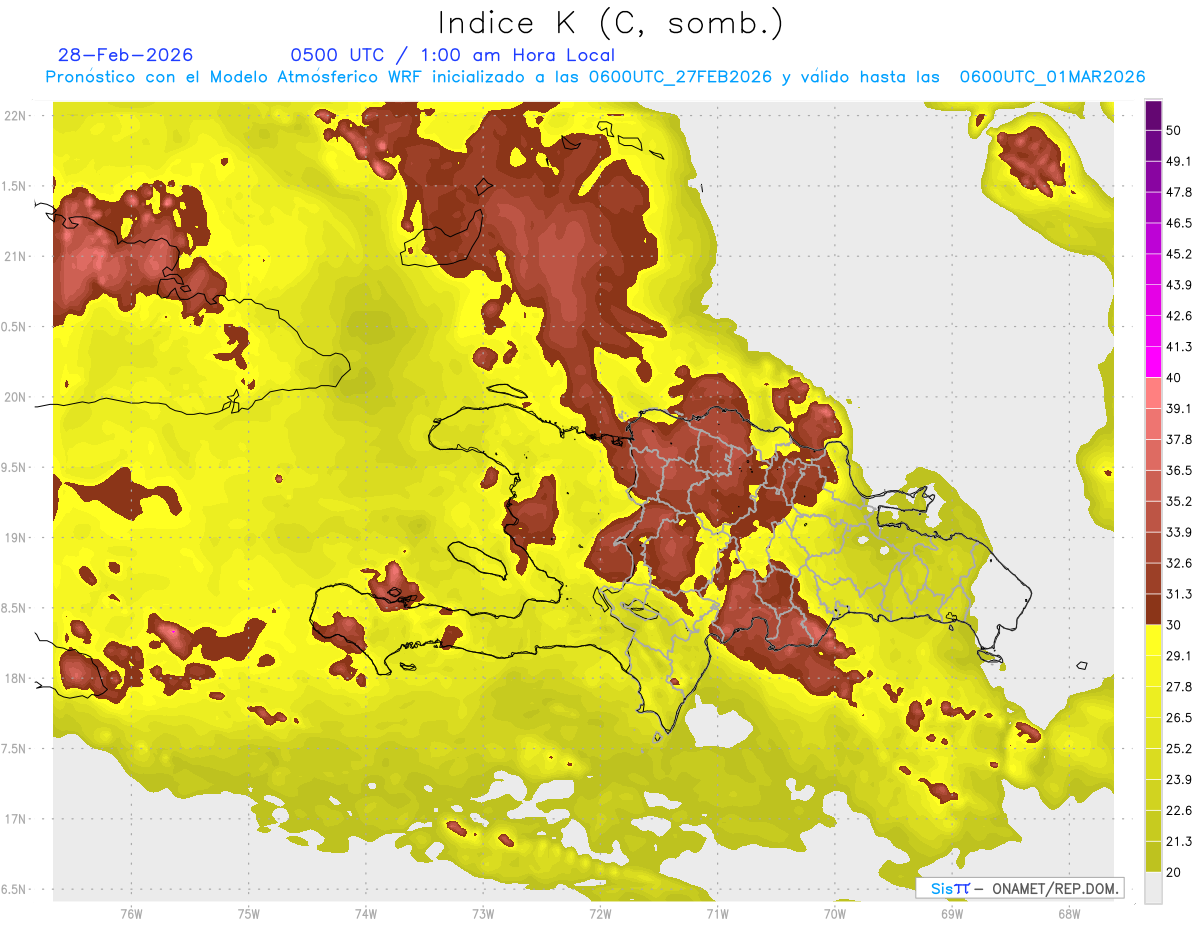Click the legend value '39.1'
Image resolution: width=1200 pixels, height=927 pixels.
pyautogui.click(x=1178, y=408)
